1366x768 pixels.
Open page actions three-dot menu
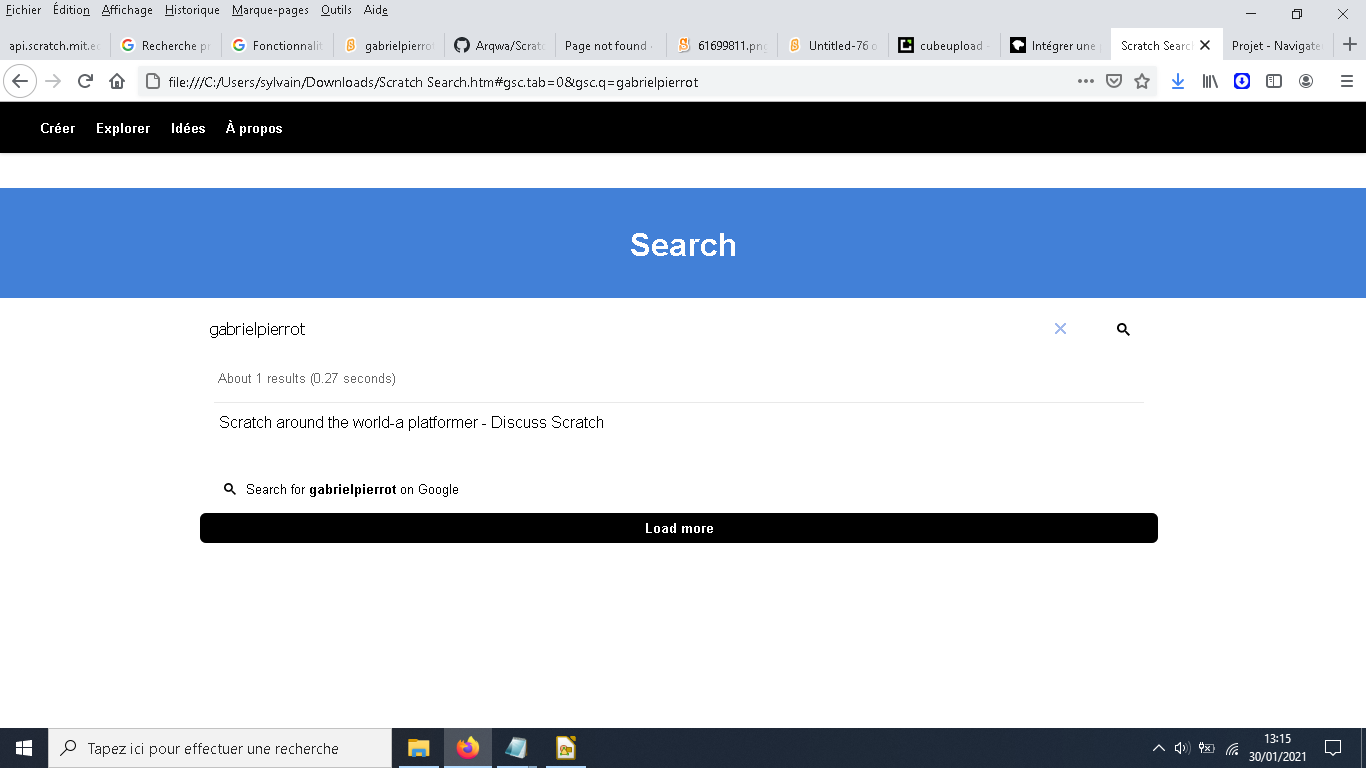(x=1086, y=81)
